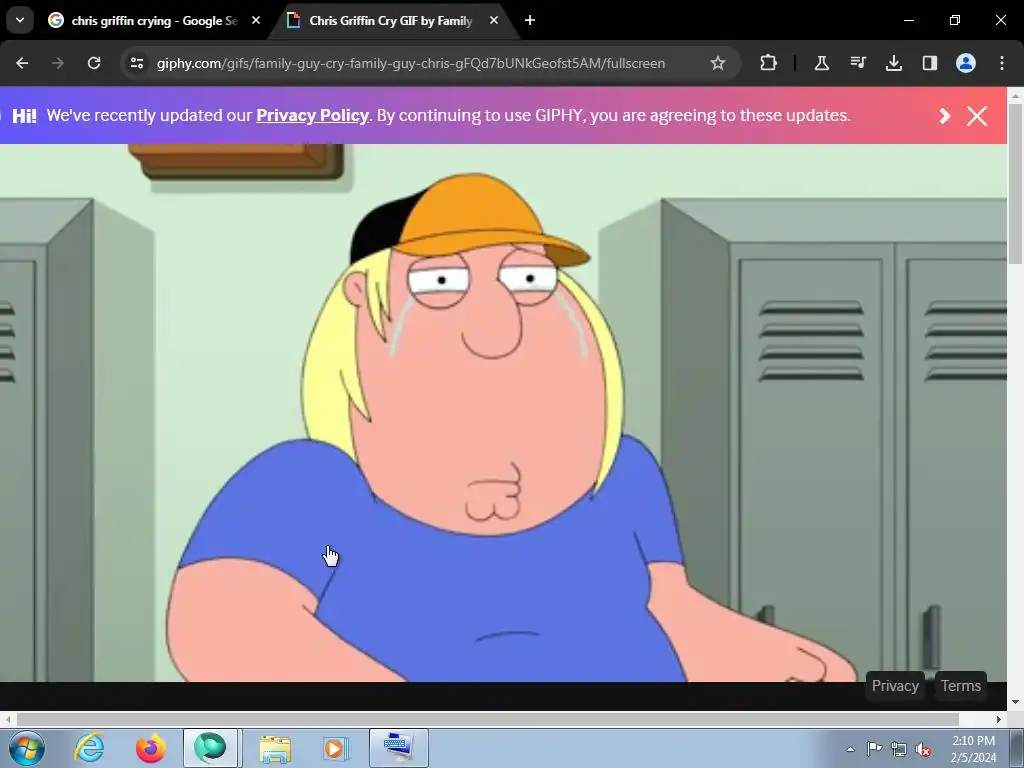Screen dimensions: 1024x768
Task: Click the address bar URL
Action: pyautogui.click(x=411, y=63)
